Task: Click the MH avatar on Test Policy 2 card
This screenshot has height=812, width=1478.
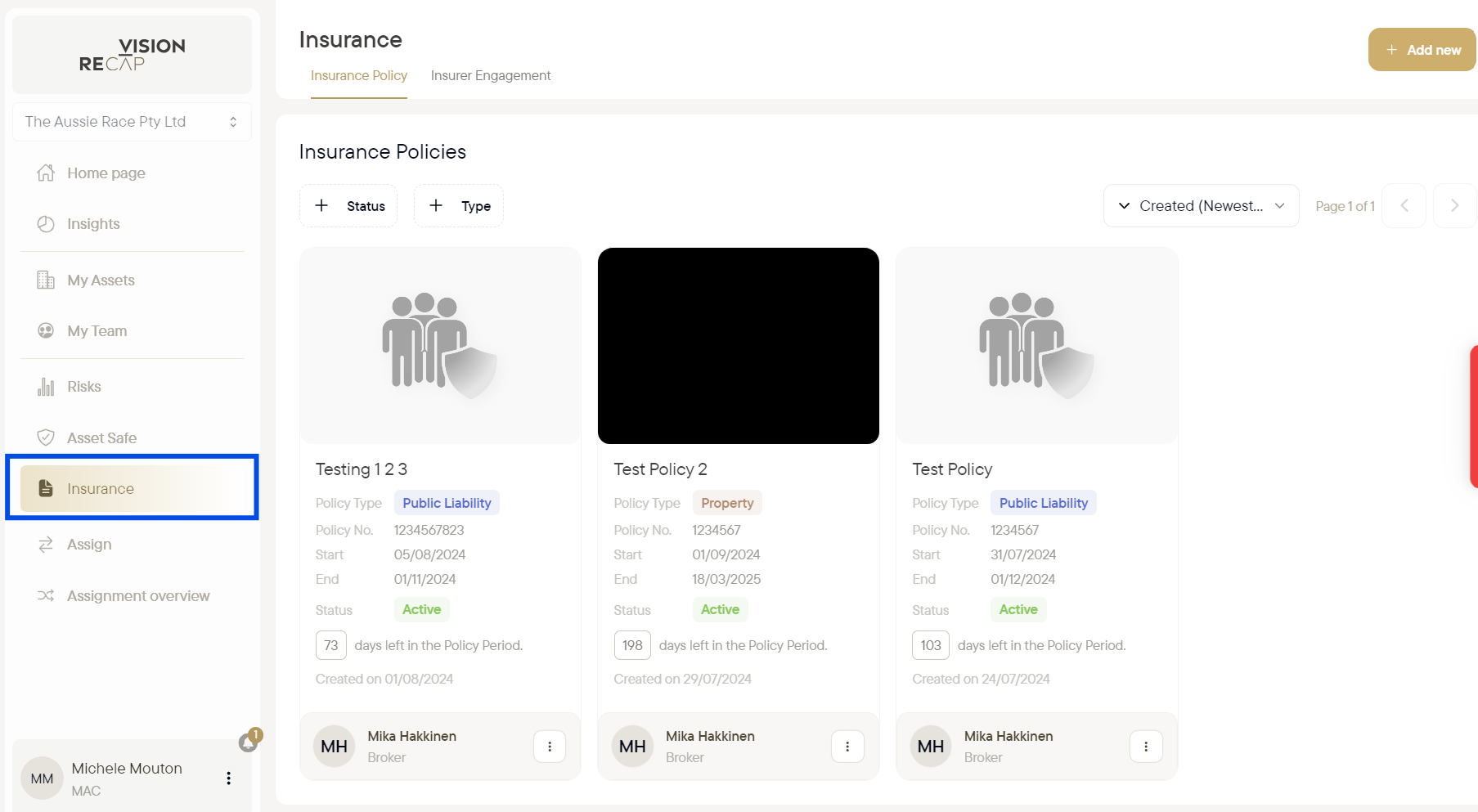Action: coord(632,747)
